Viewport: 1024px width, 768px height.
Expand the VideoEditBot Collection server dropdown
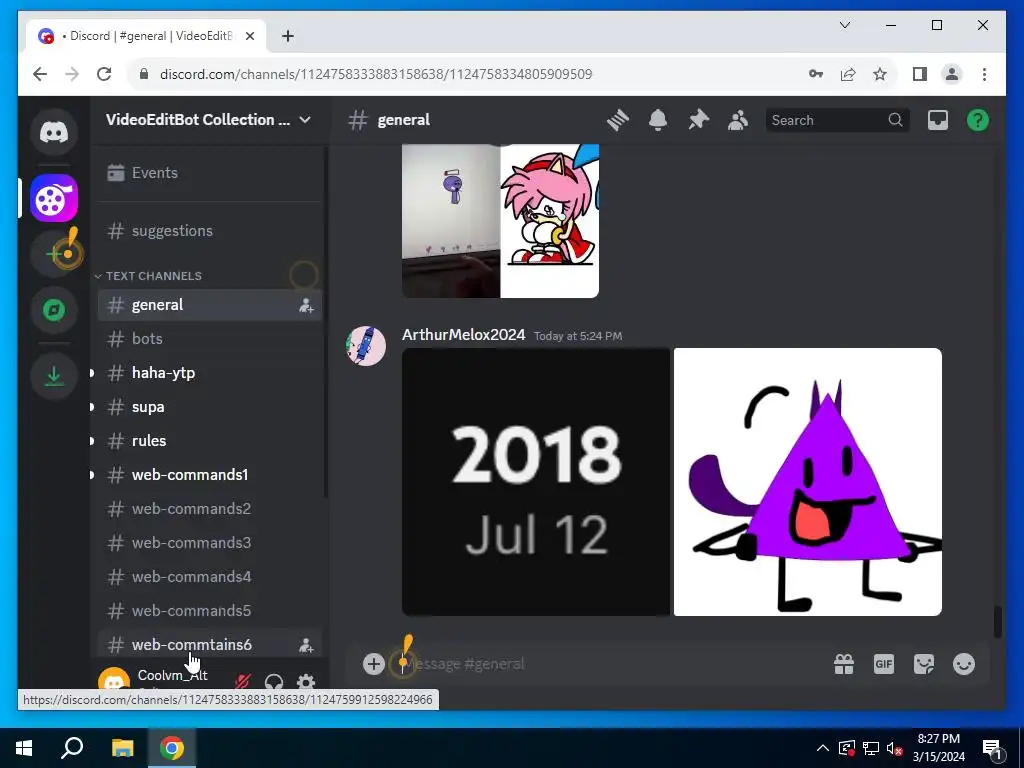[305, 120]
